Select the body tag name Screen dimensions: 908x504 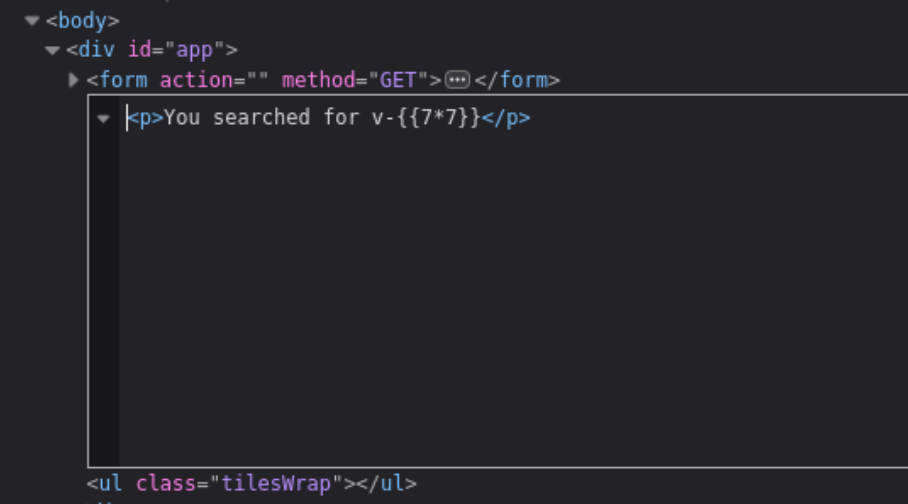point(82,21)
